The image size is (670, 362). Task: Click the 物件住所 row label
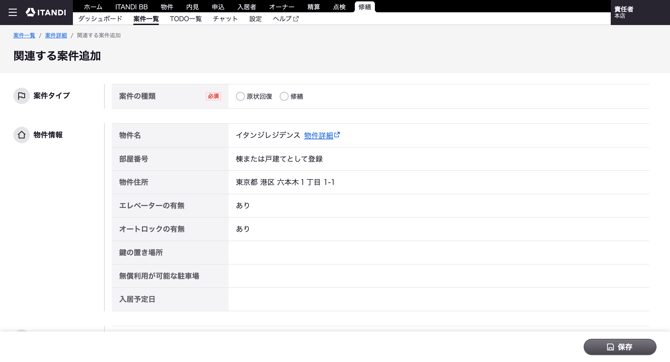(134, 182)
